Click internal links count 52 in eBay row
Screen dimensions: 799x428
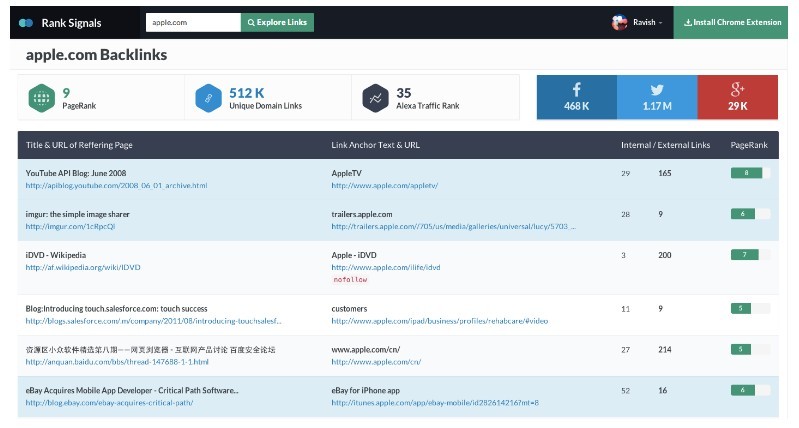pos(625,391)
